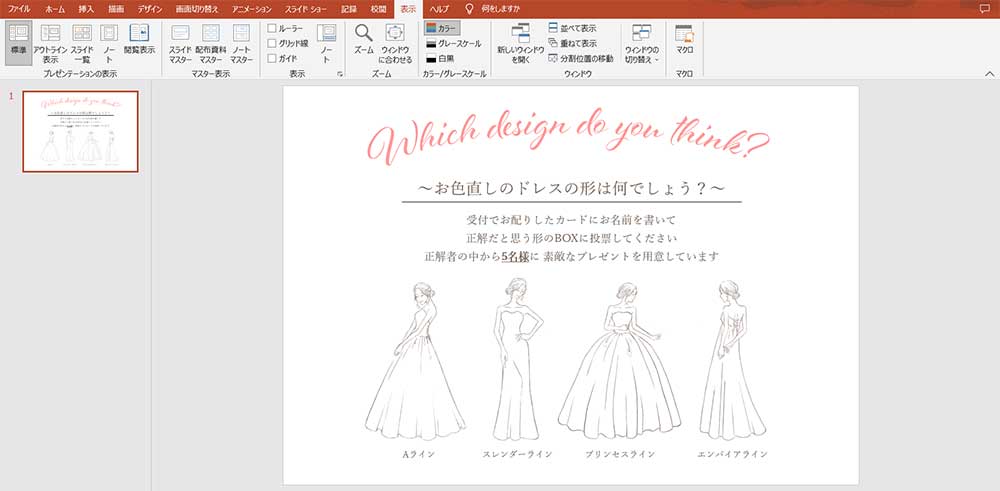Open 新しいウィンドウを開く new window
Screen dimensions: 1000x491
tap(520, 40)
